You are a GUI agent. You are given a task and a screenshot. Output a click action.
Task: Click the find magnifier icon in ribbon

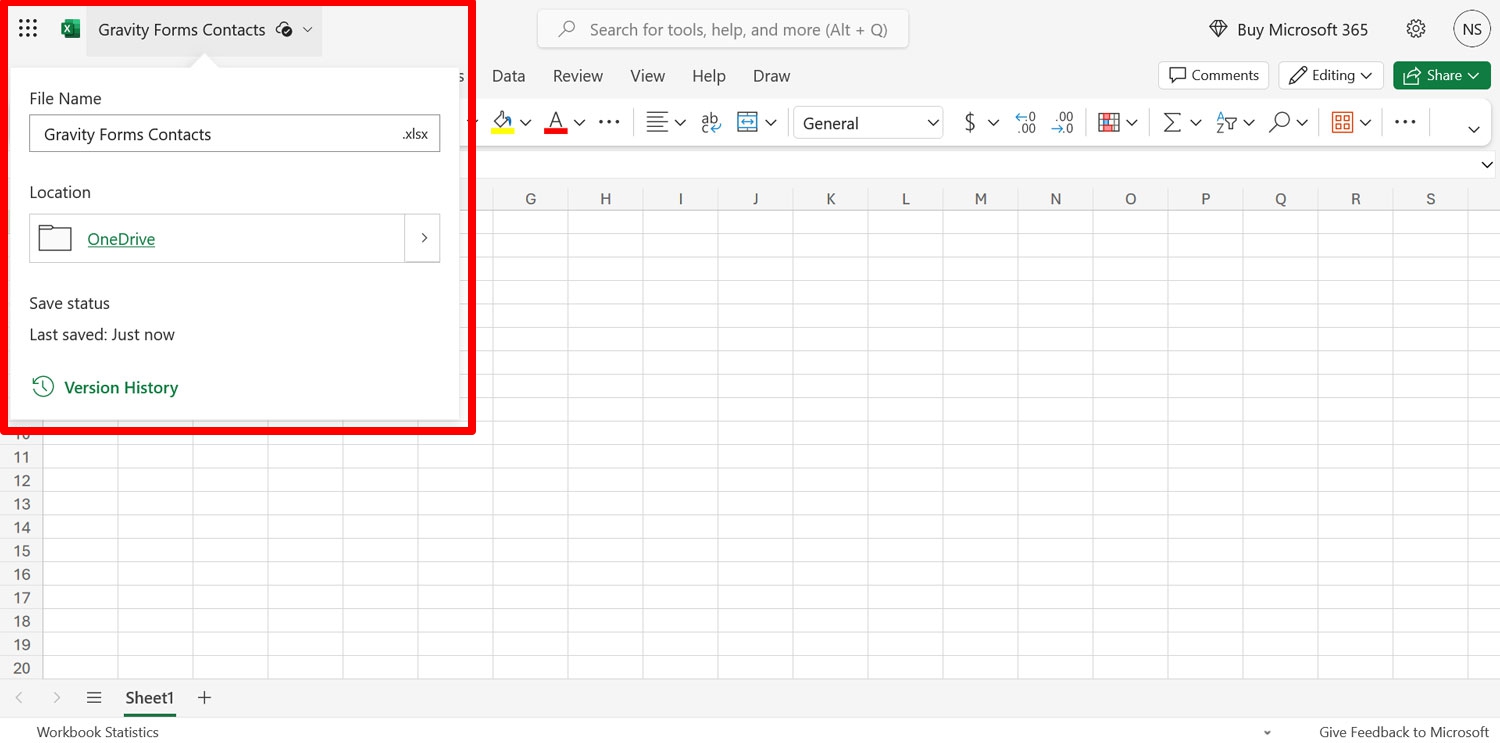click(1279, 122)
